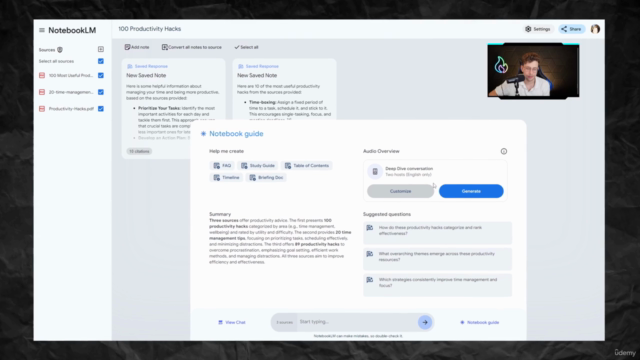
Task: Click the Start typing input field
Action: coord(356,322)
